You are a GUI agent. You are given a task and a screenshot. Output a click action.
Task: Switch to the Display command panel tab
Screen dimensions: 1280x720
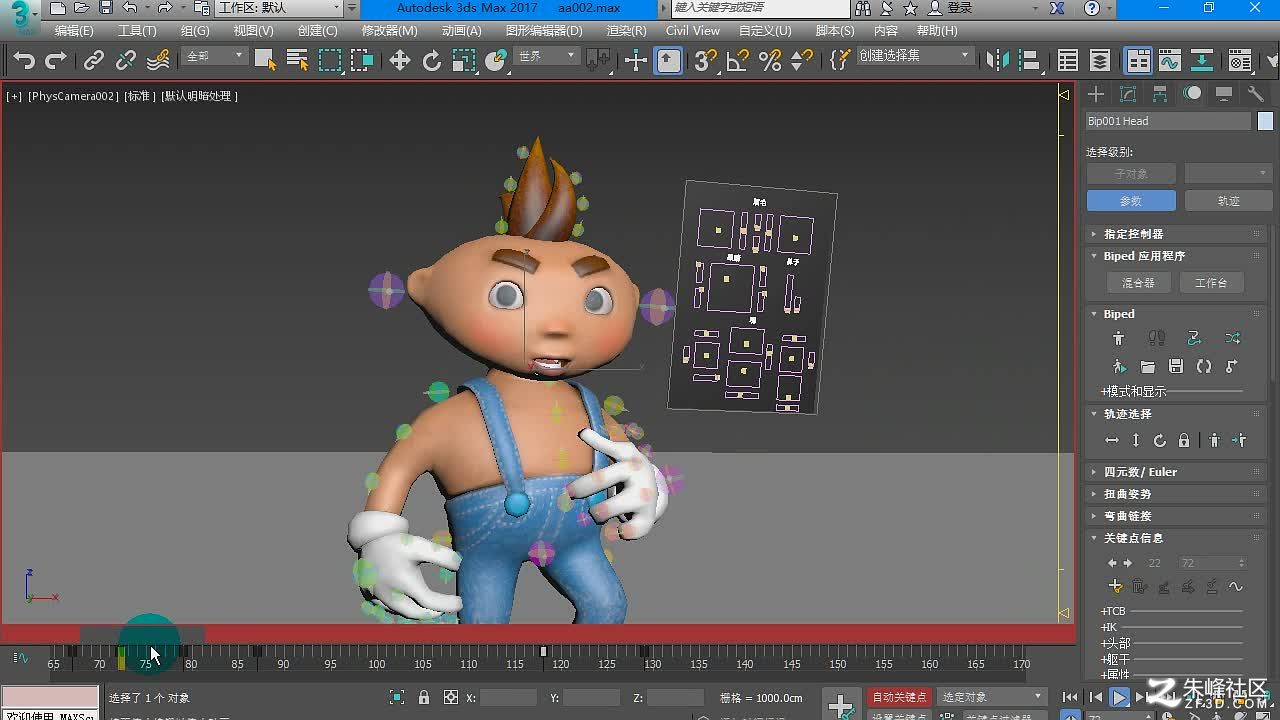tap(1223, 94)
